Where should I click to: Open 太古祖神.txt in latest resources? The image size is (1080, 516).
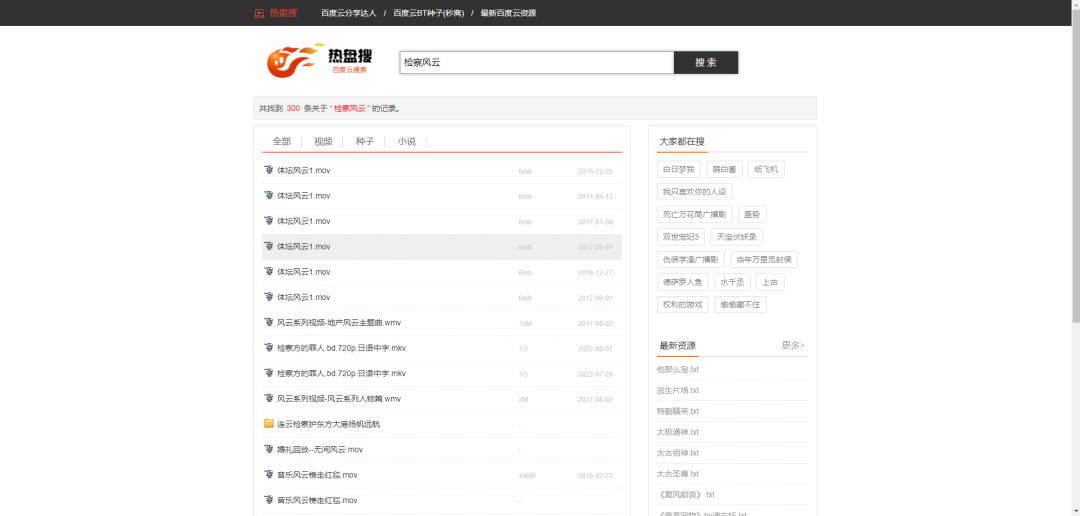(678, 453)
